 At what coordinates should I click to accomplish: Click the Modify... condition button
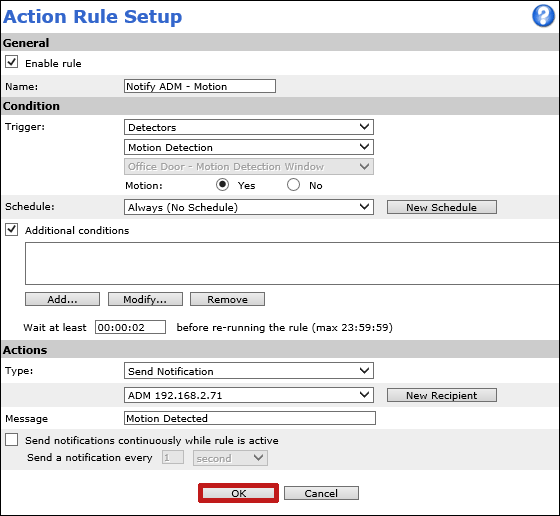click(145, 299)
